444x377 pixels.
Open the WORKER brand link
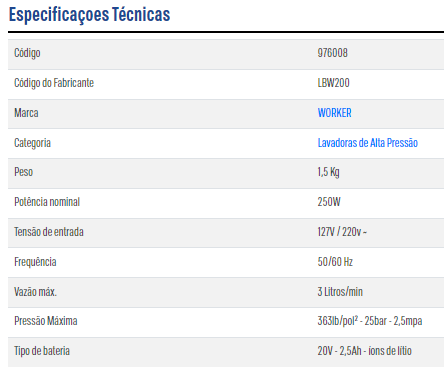(x=334, y=113)
